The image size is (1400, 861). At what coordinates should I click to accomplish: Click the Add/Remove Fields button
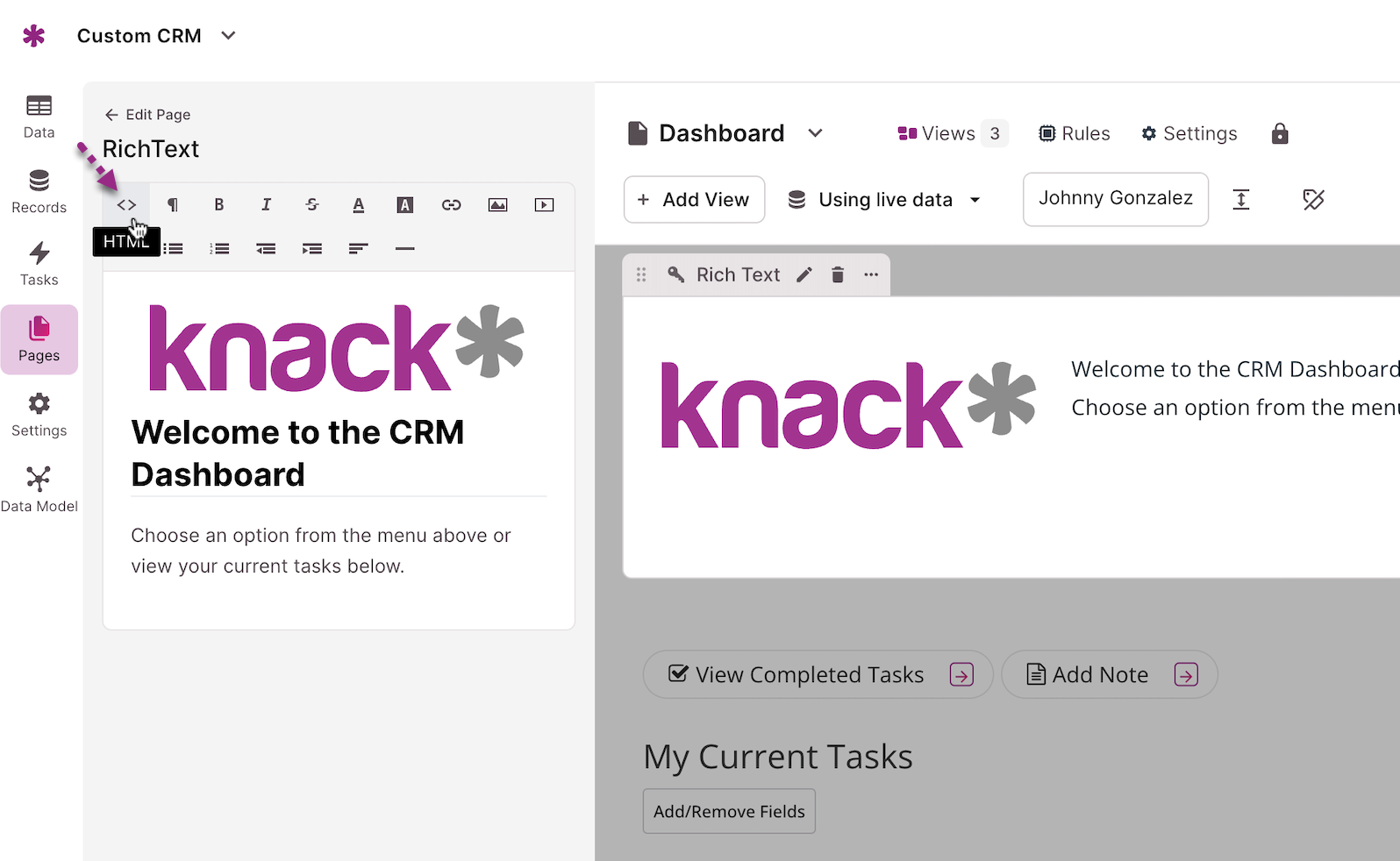click(729, 811)
